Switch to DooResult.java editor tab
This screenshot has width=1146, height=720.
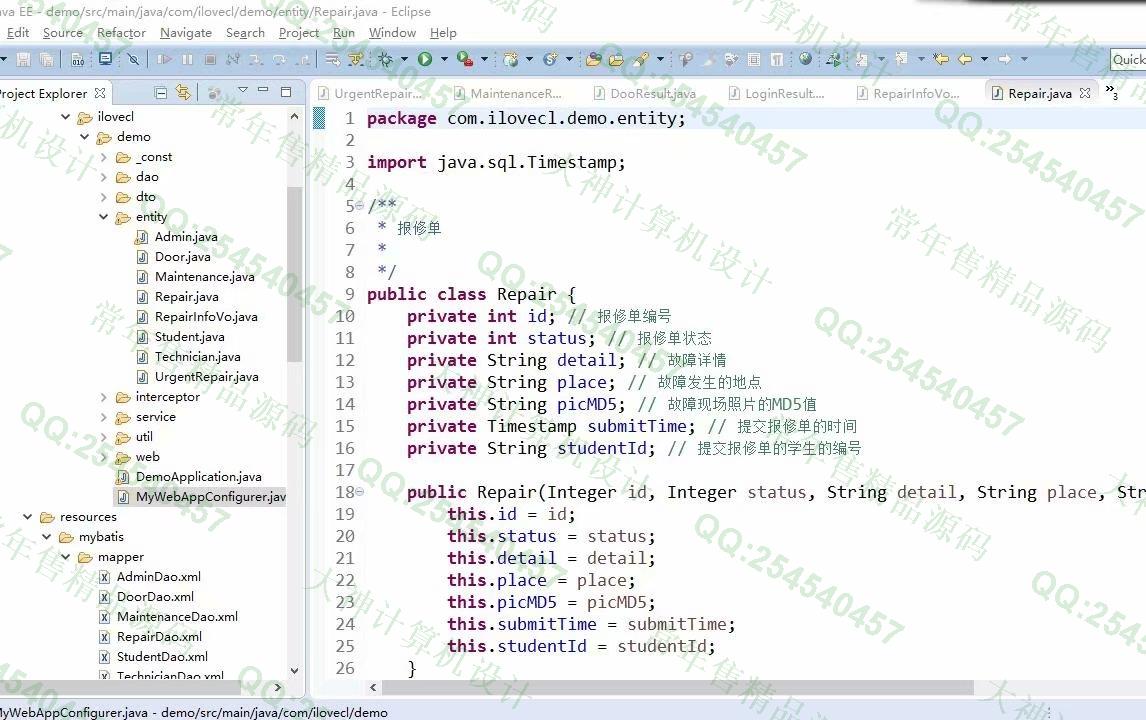point(645,94)
